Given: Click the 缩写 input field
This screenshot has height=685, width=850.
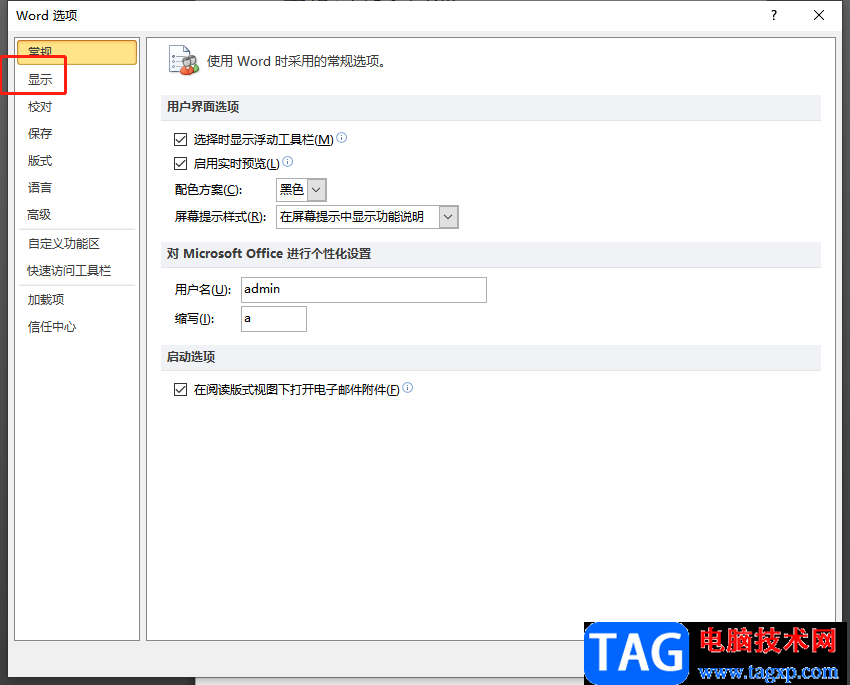Looking at the screenshot, I should coord(274,319).
